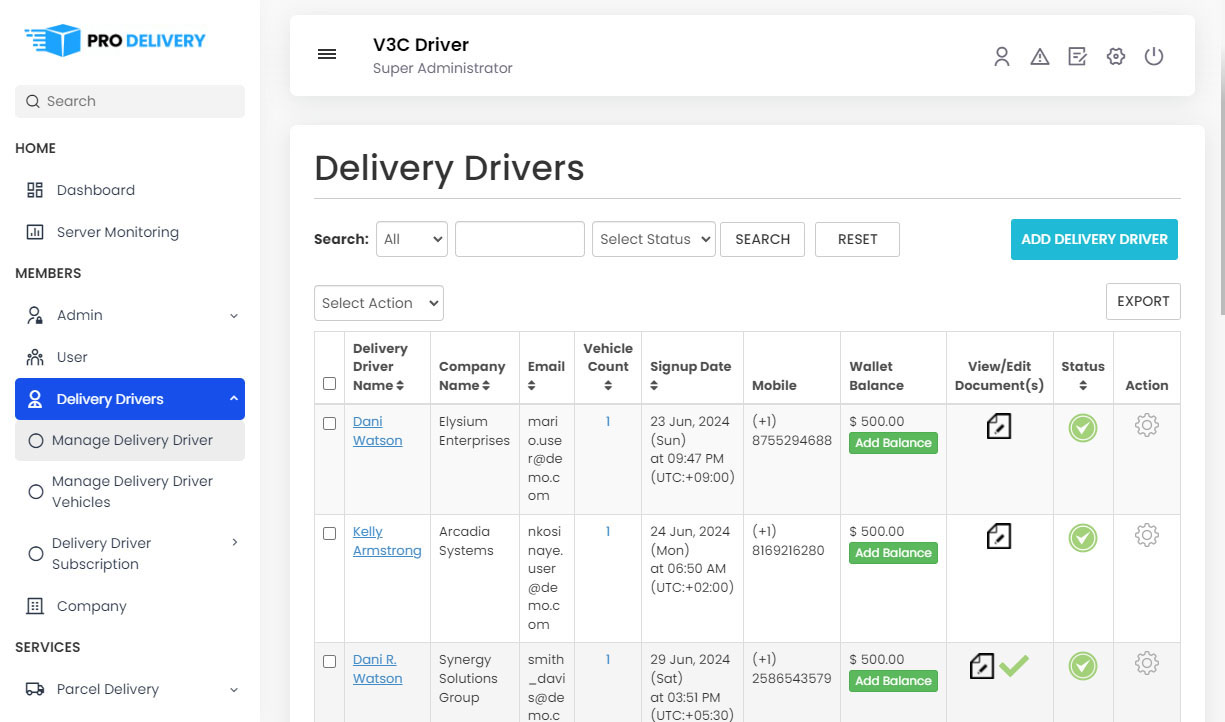View Dani Watson's edit documents icon

998,425
